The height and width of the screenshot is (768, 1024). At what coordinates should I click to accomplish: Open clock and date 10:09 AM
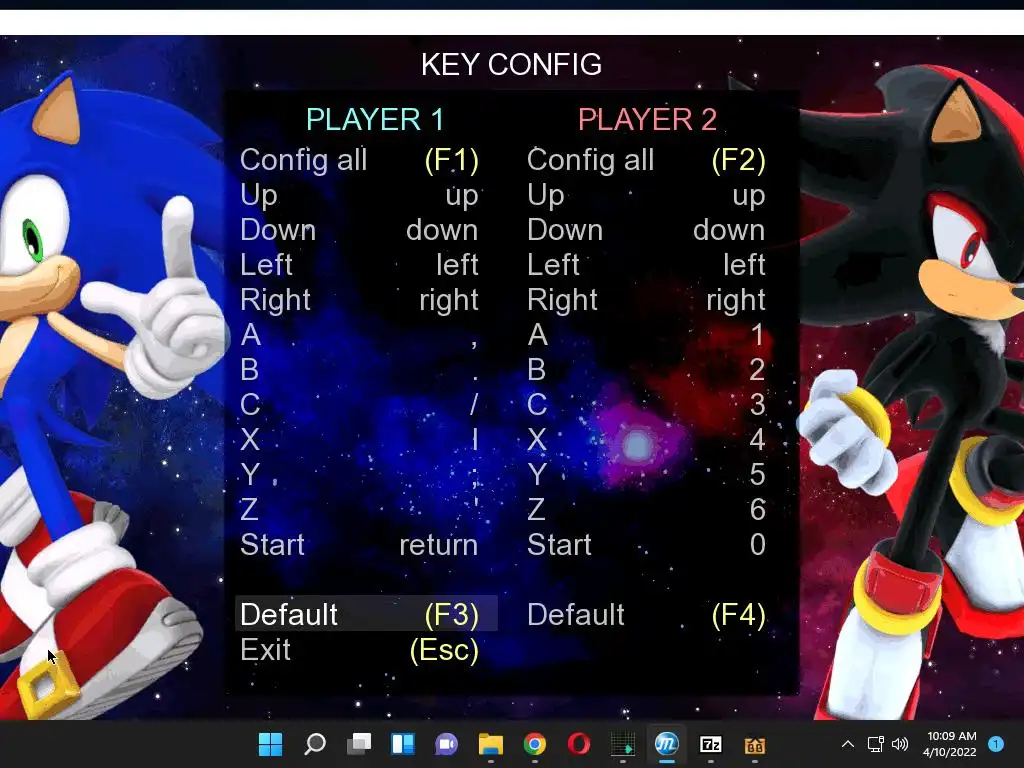tap(950, 744)
